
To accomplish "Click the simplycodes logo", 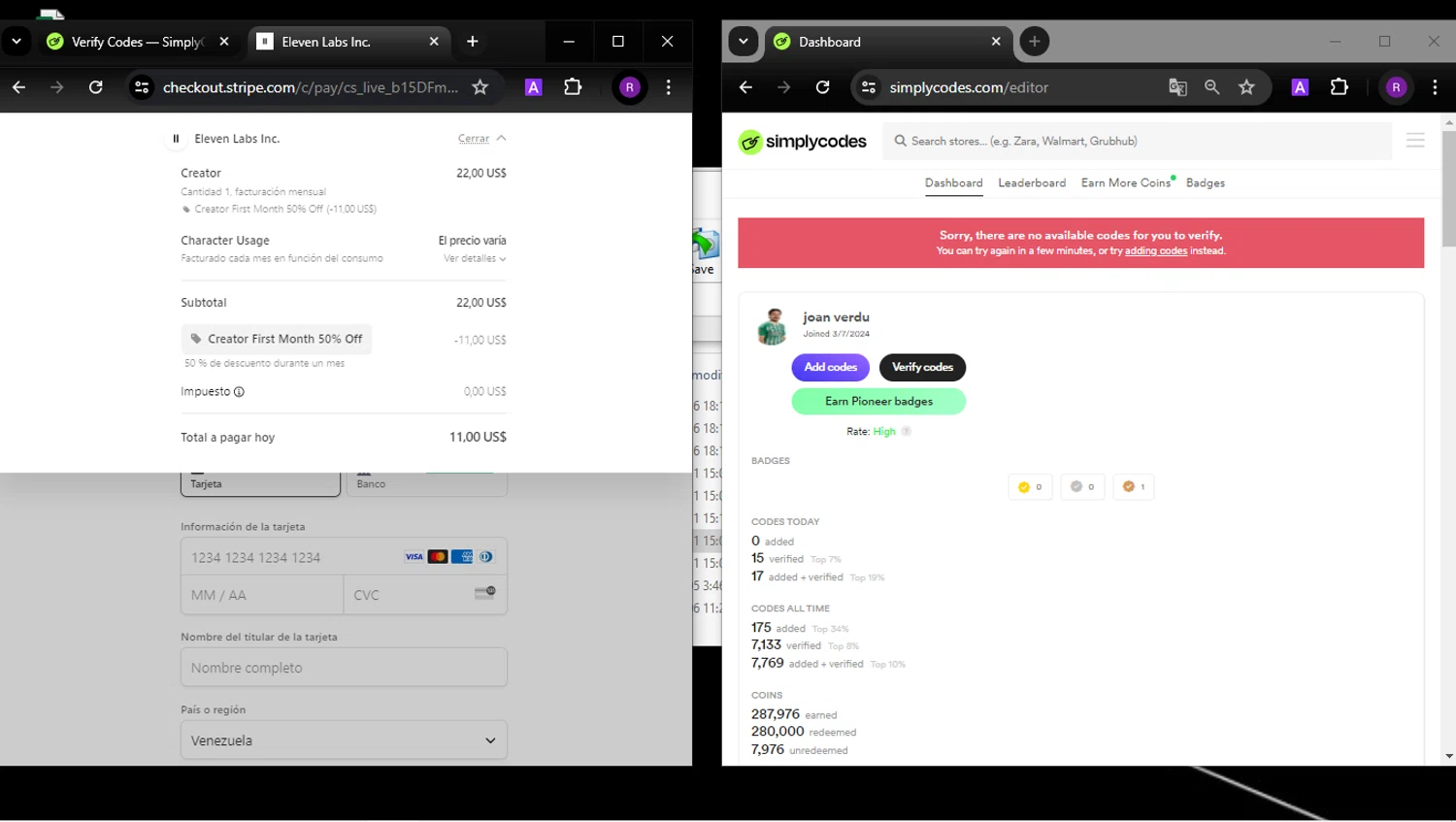I will (x=803, y=142).
